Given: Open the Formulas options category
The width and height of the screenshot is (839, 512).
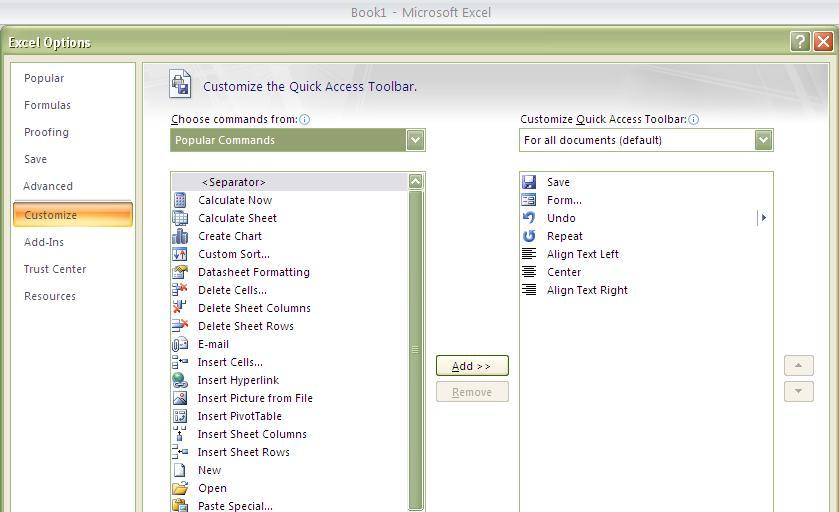Looking at the screenshot, I should pyautogui.click(x=47, y=105).
